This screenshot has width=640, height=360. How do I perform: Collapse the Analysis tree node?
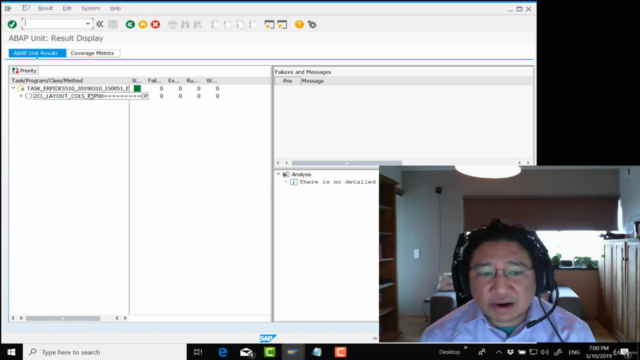[278, 174]
